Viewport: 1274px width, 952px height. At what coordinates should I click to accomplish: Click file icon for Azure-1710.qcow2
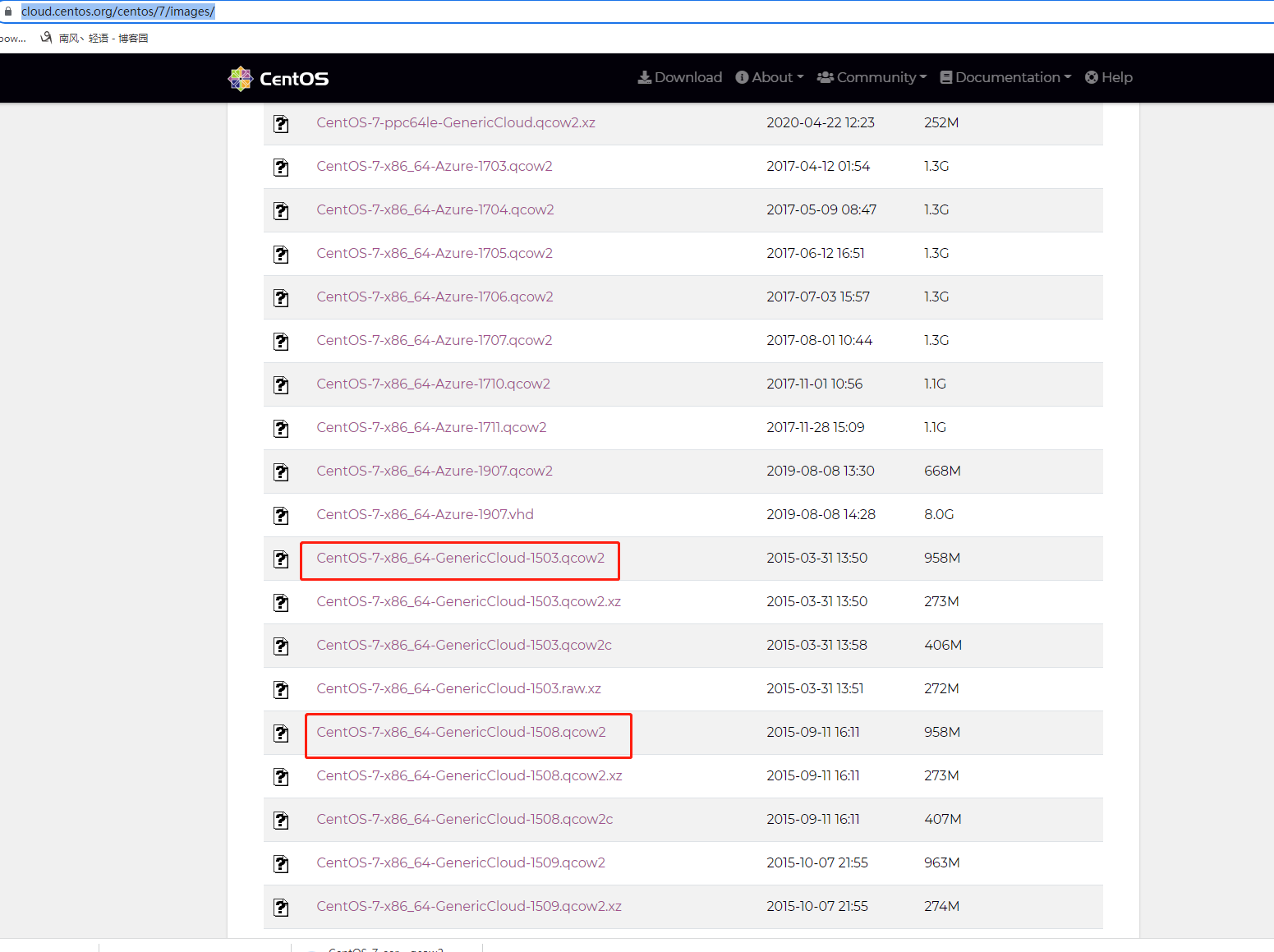pos(281,385)
